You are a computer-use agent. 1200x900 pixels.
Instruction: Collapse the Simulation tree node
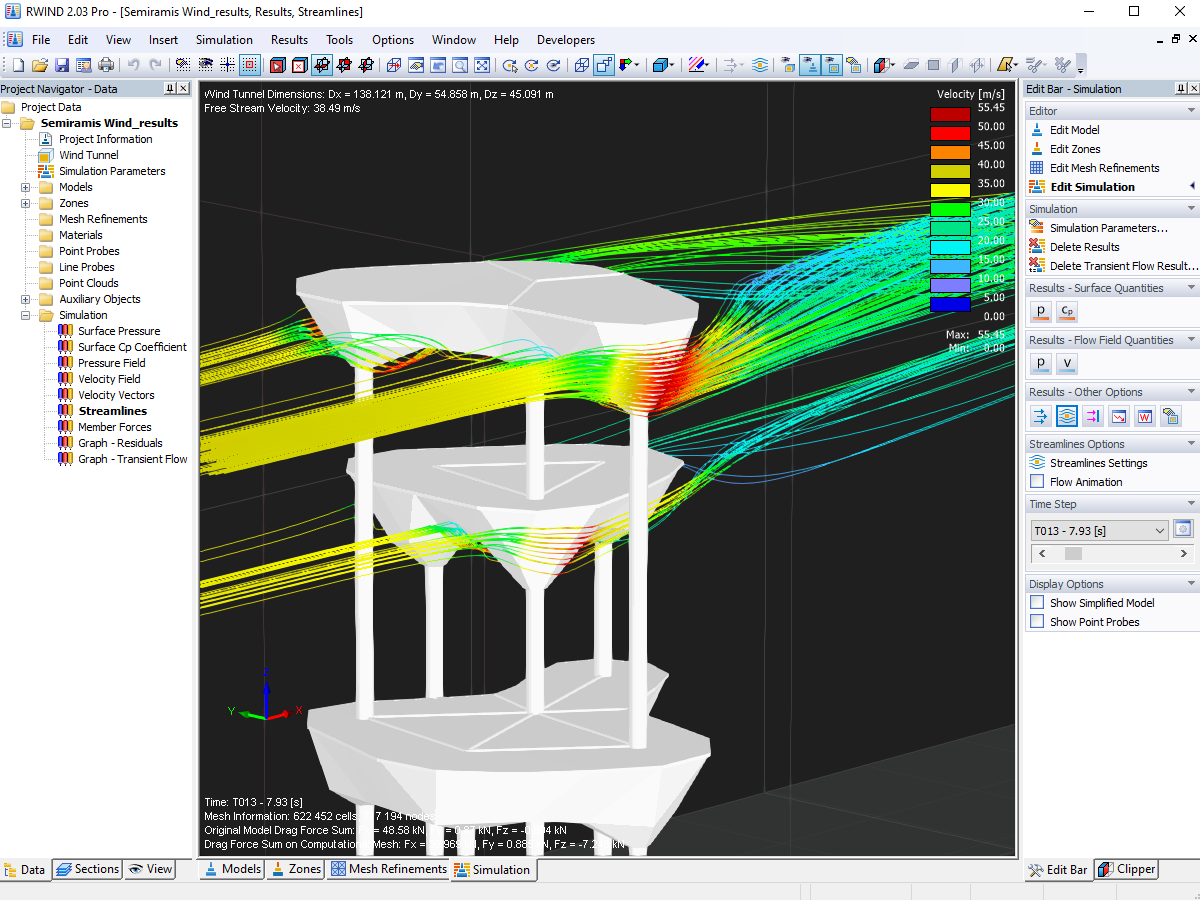(25, 315)
